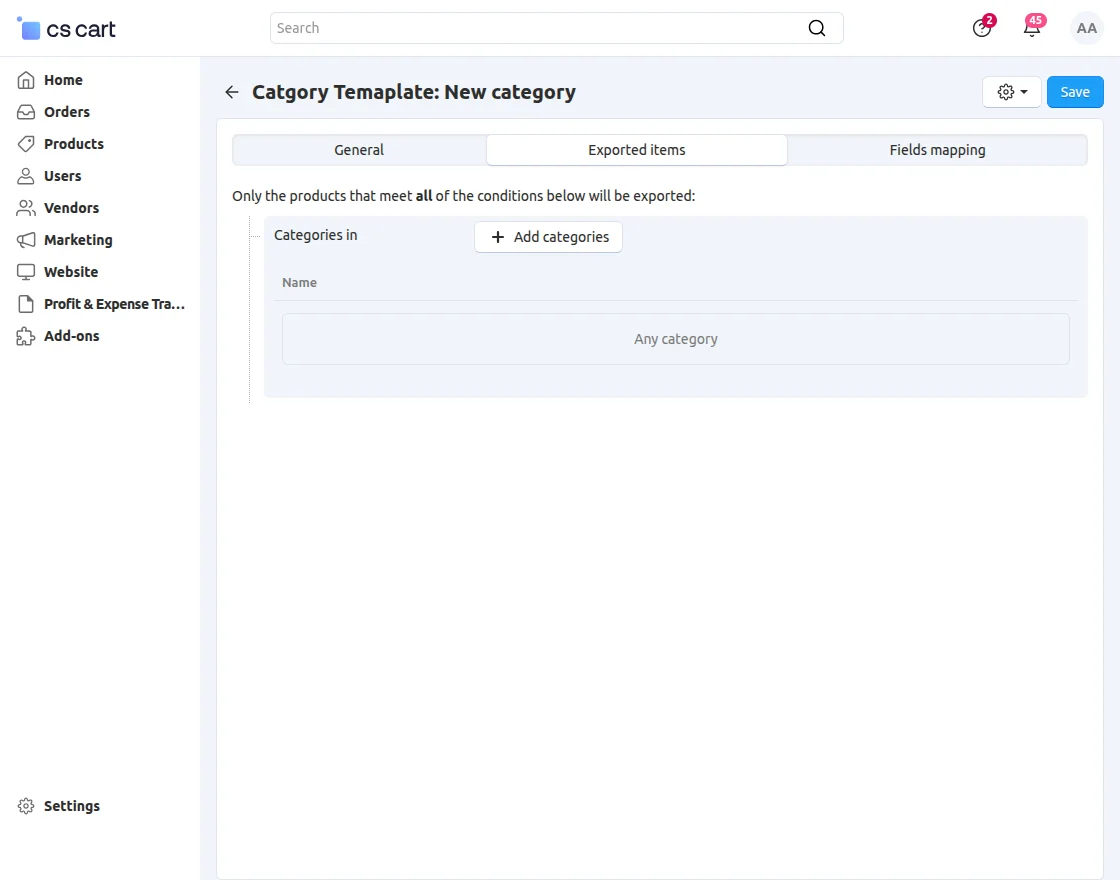
Task: Open the AA account avatar menu
Action: (1086, 28)
